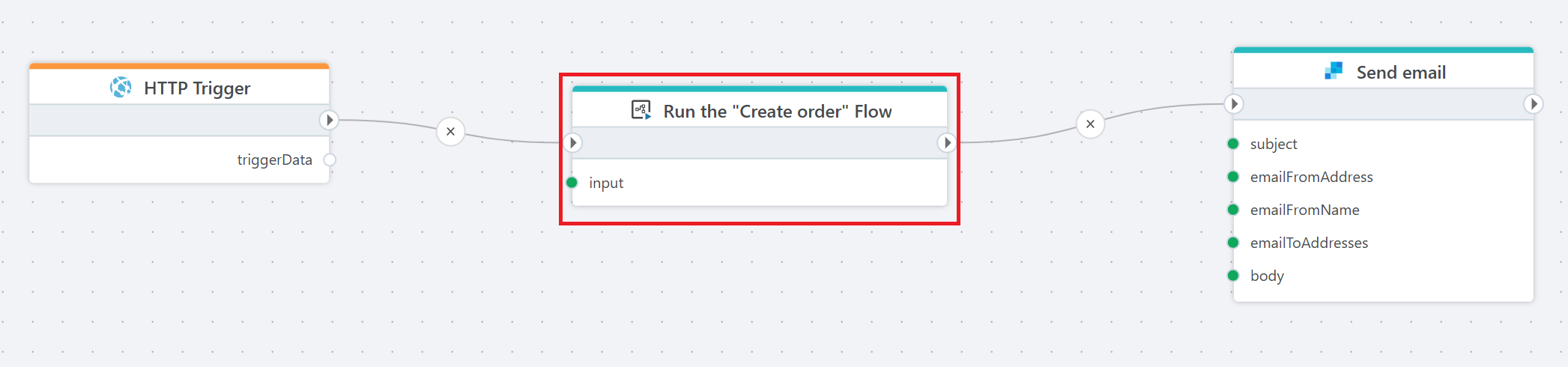Click Run the "Create order" Flow title
The image size is (1568, 367).
click(x=777, y=112)
